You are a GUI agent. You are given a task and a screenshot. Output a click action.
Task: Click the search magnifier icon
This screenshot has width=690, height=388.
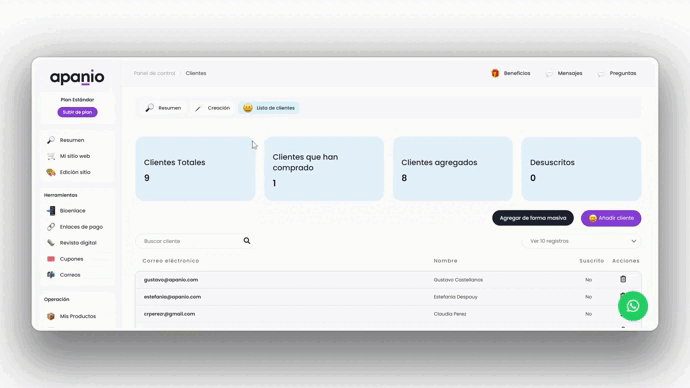pos(247,241)
